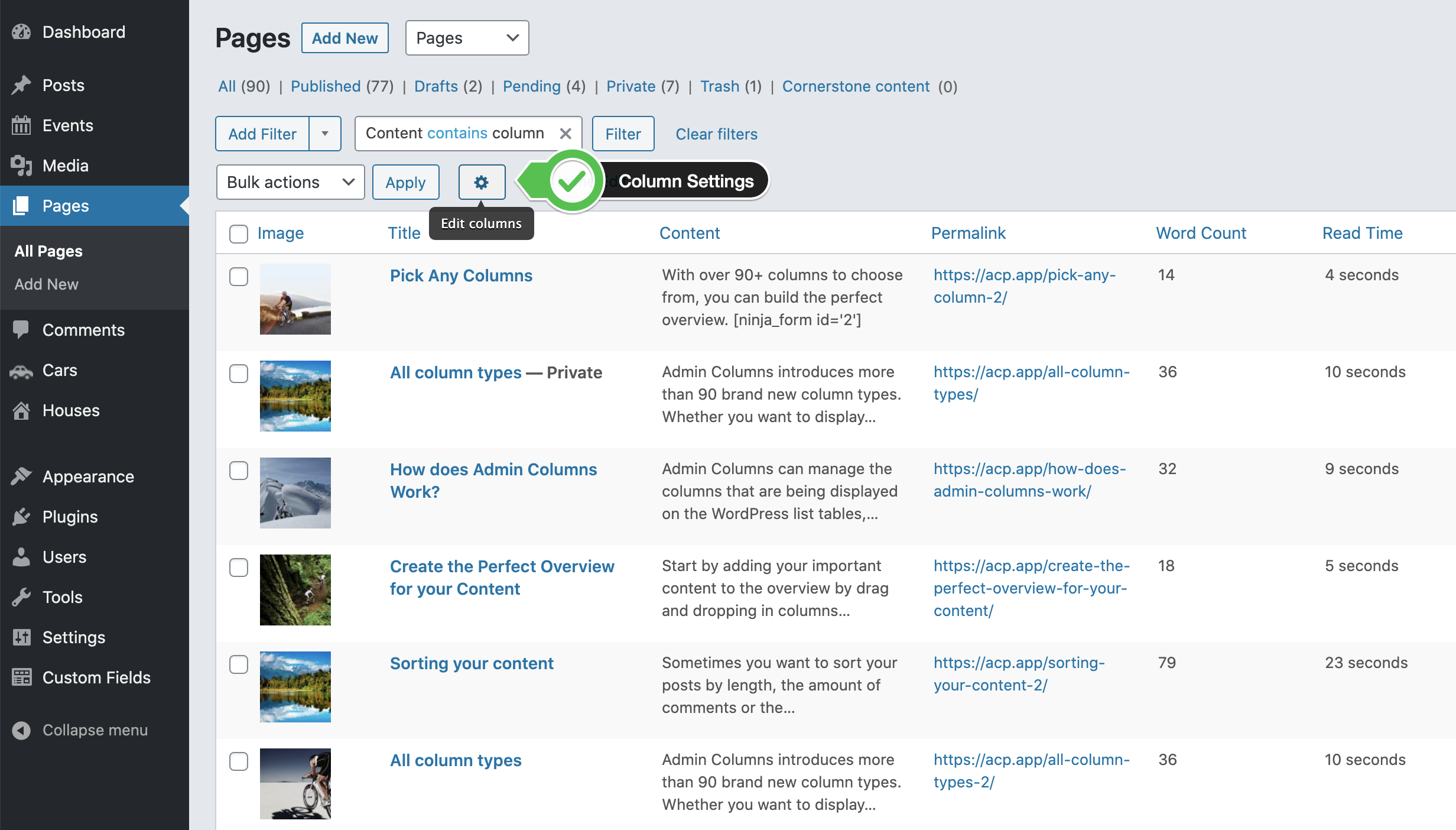Open the Pages view dropdown near title
Screen dimensions: 1456x830
(x=467, y=38)
